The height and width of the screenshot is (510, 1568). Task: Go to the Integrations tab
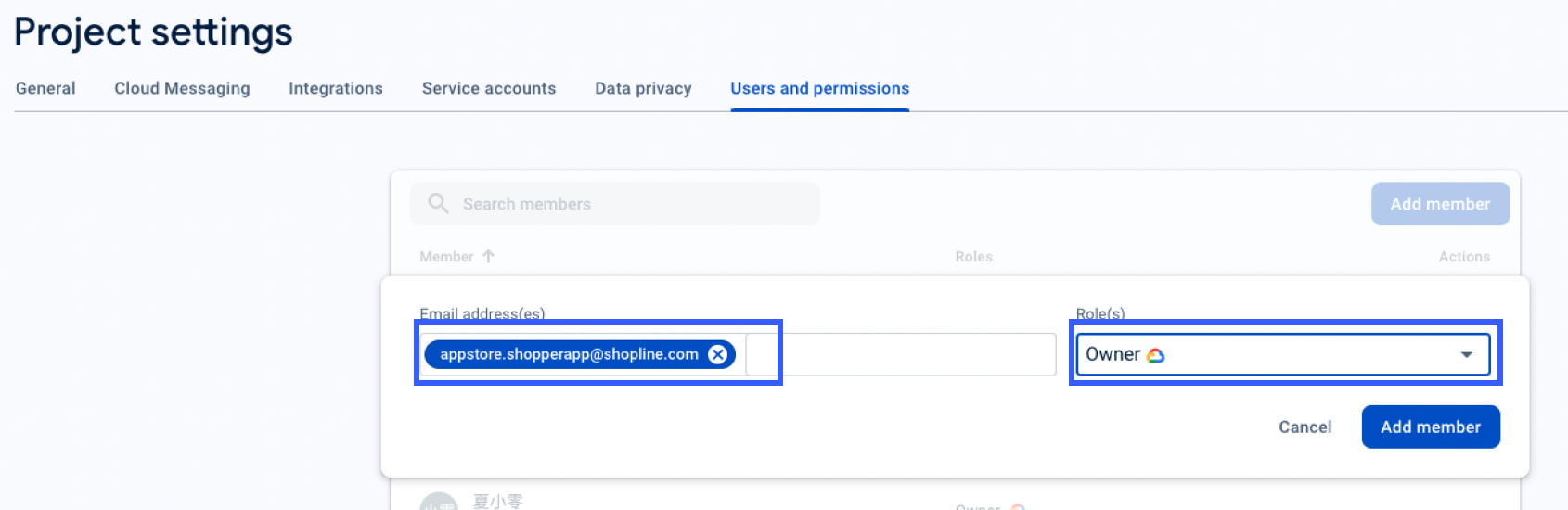[x=336, y=88]
